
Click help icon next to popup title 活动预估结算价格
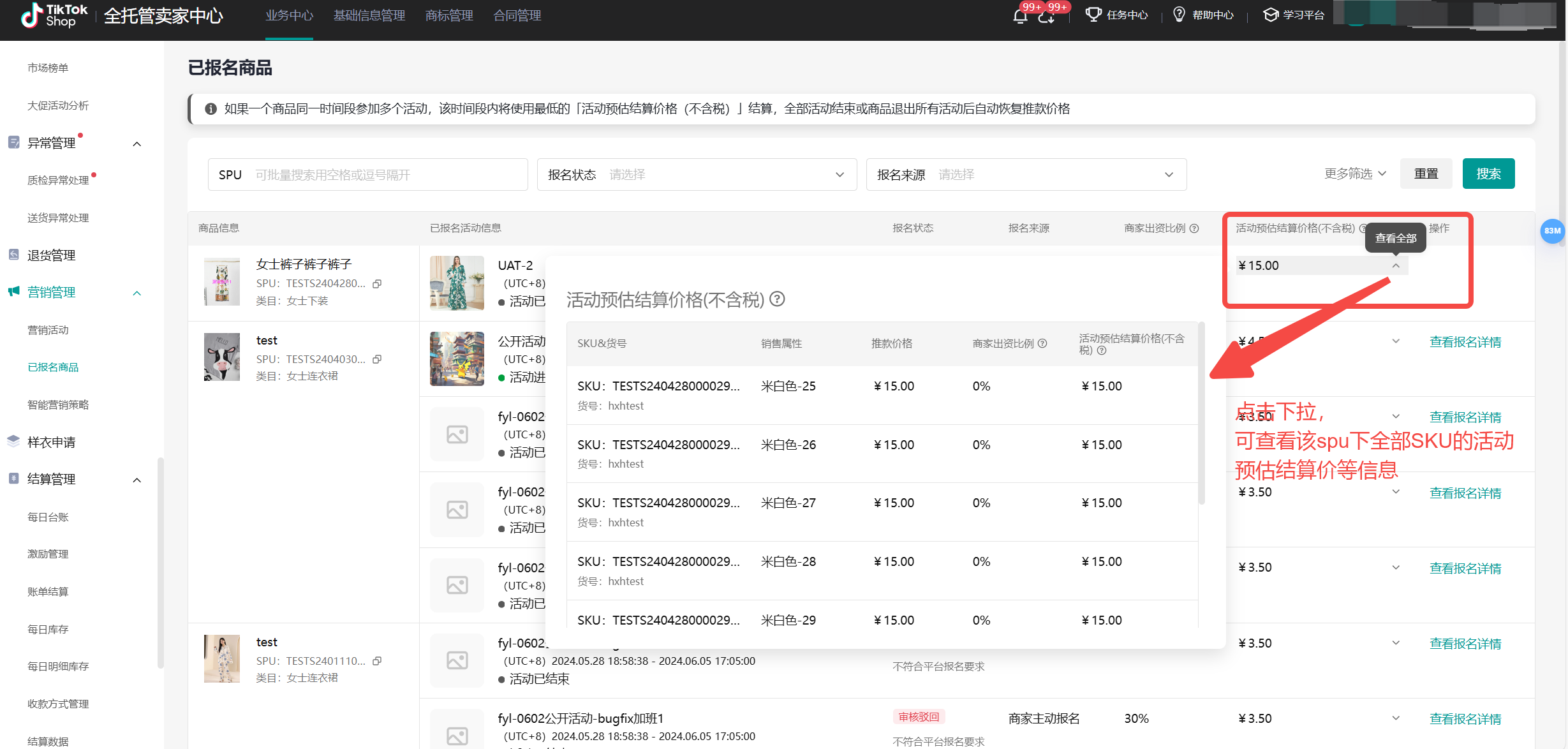pyautogui.click(x=777, y=299)
